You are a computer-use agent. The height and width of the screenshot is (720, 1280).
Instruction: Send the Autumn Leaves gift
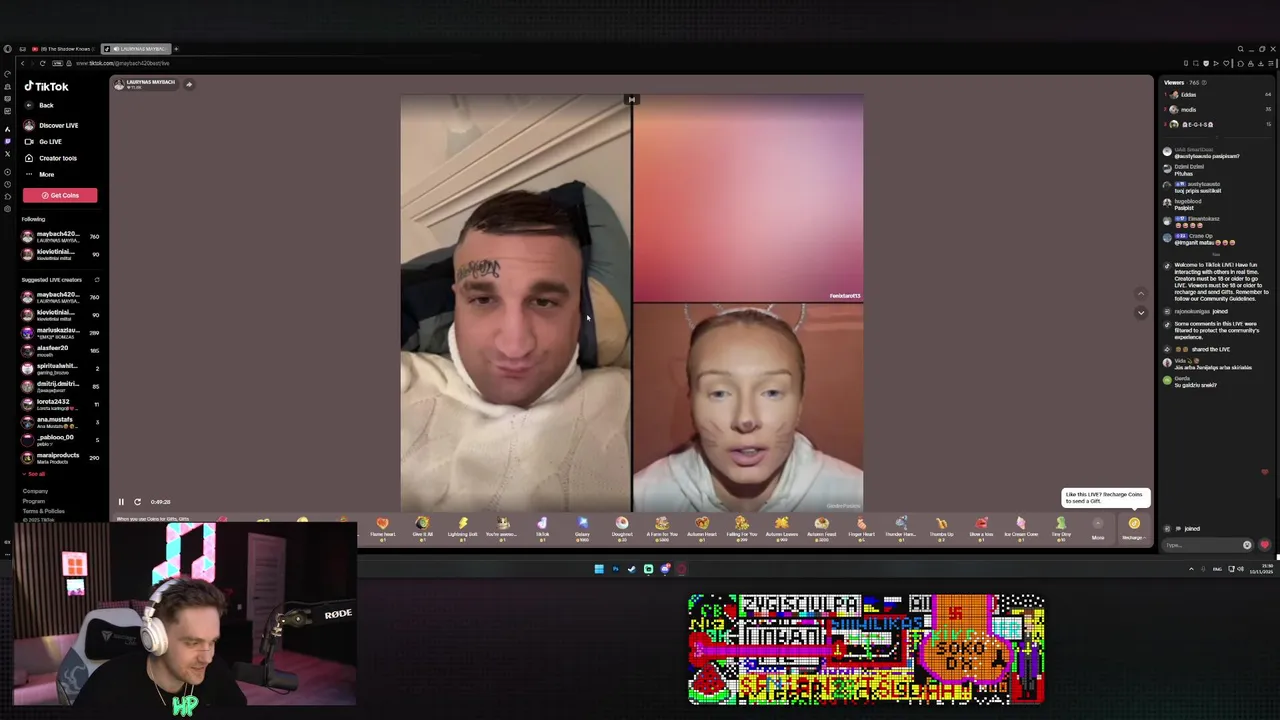pyautogui.click(x=782, y=527)
